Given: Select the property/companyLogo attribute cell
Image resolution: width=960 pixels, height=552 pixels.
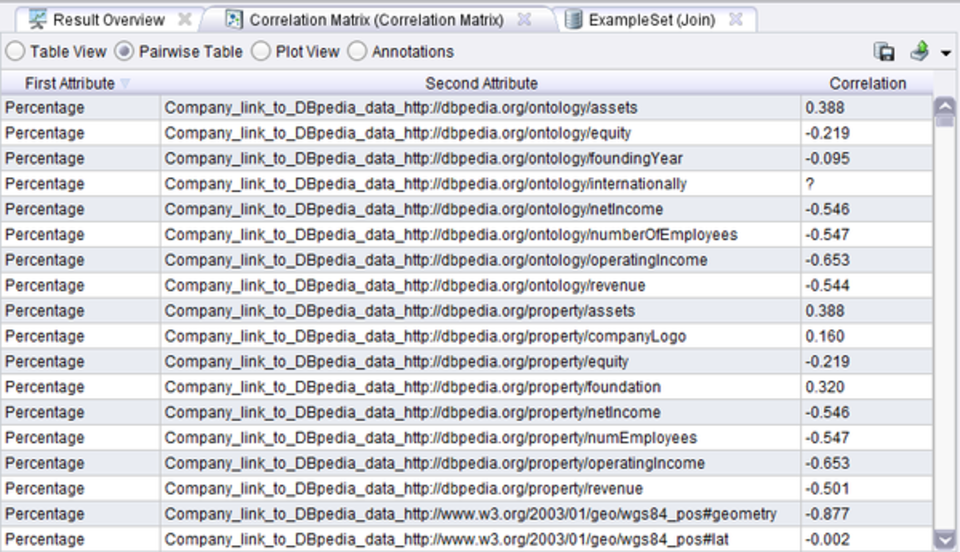Looking at the screenshot, I should tap(481, 337).
